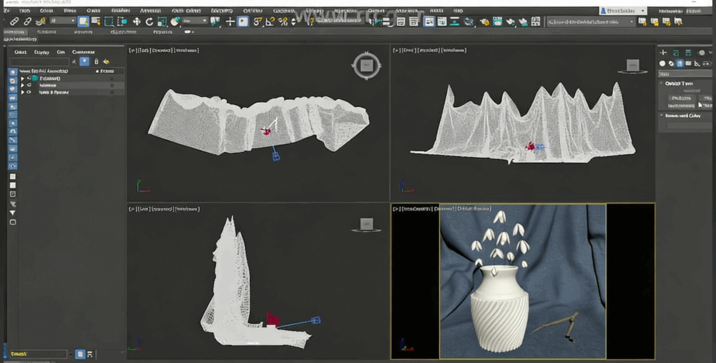The height and width of the screenshot is (363, 716).
Task: Pick the Select and Move tool
Action: pos(137,21)
